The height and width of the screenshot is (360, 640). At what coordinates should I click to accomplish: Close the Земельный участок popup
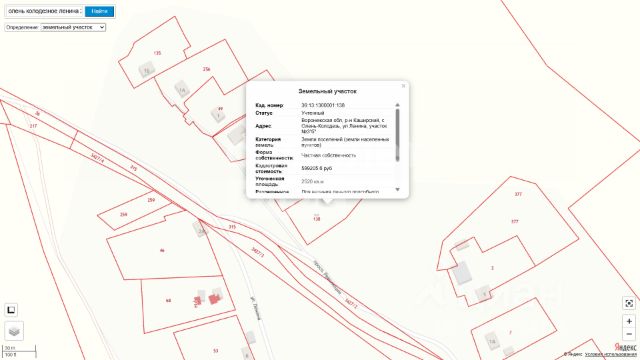403,86
